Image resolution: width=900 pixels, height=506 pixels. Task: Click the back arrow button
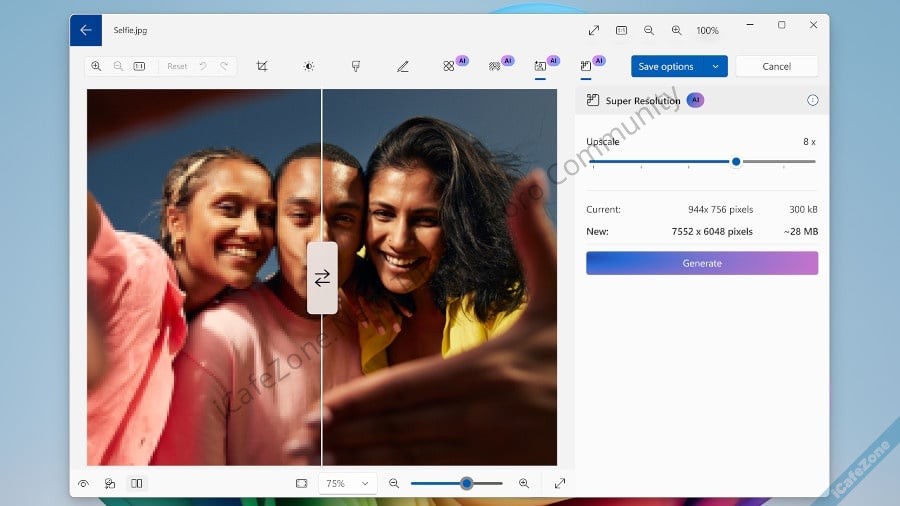86,30
